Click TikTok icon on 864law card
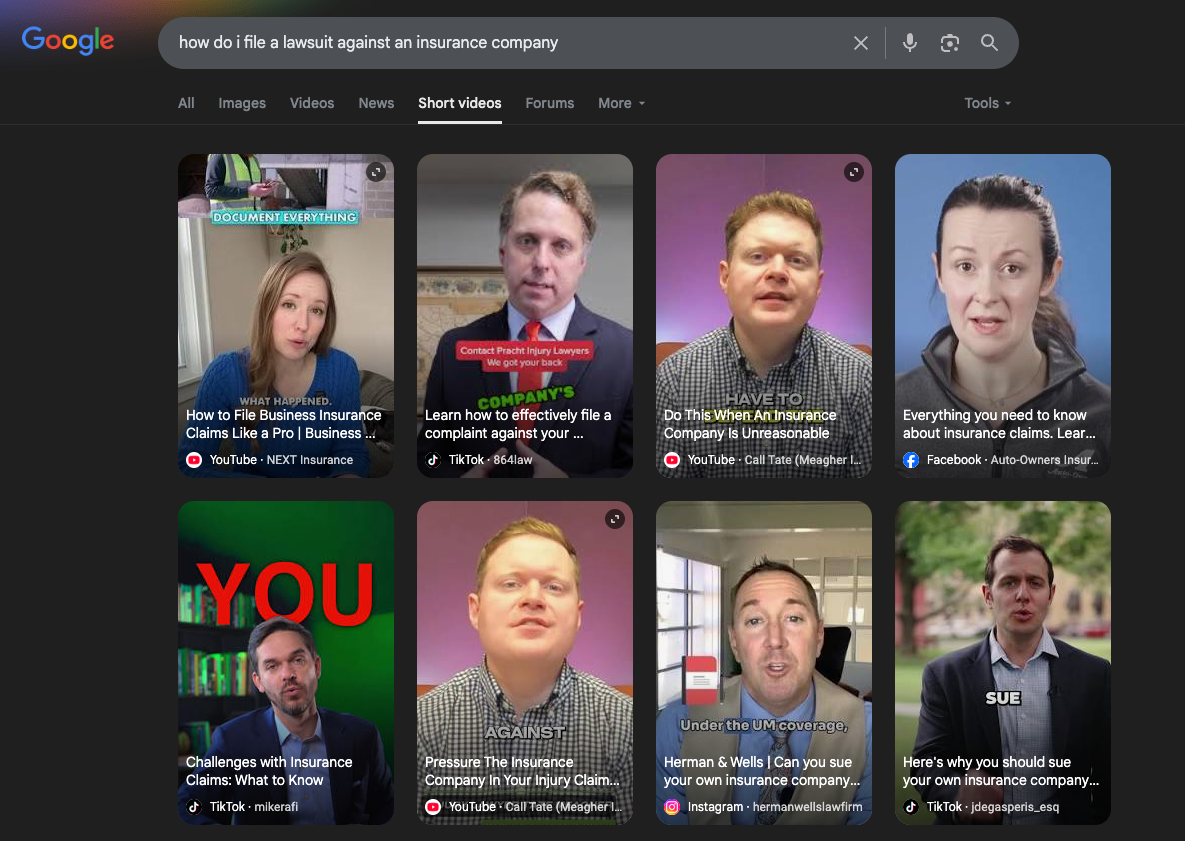The image size is (1185, 841). click(433, 459)
